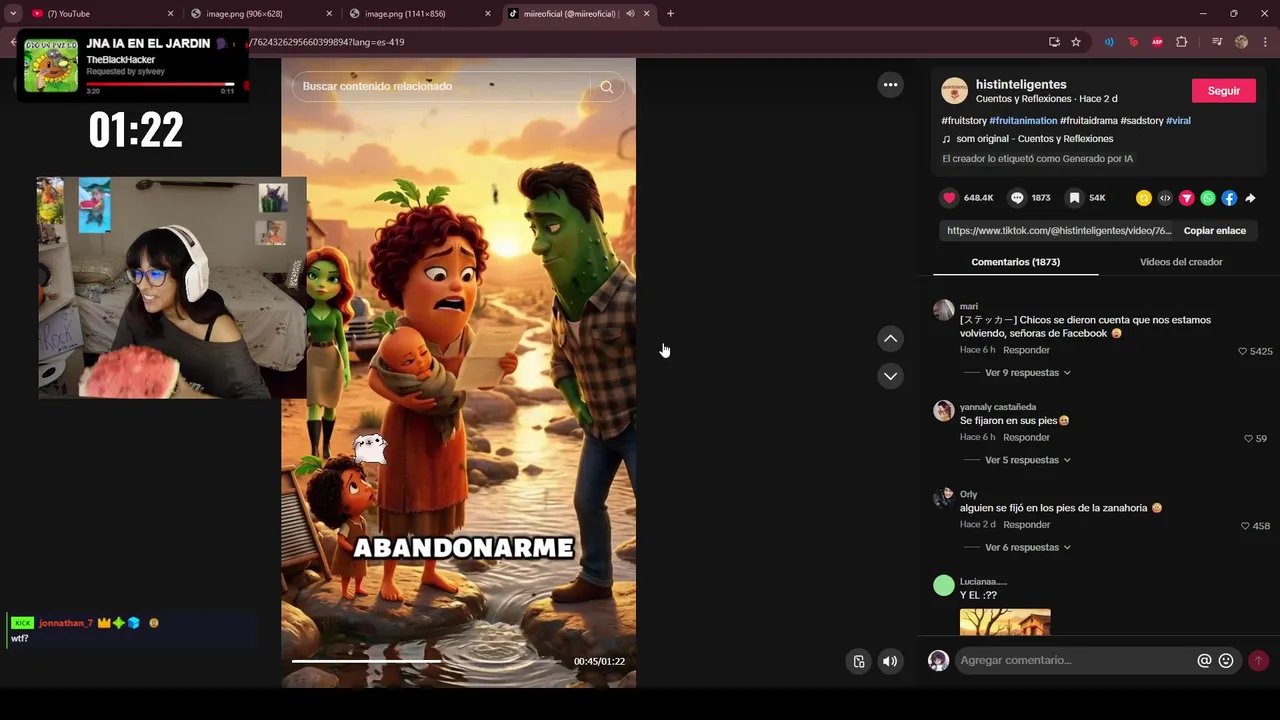The width and height of the screenshot is (1280, 720).
Task: Open the blue sound-wave extension icon
Action: (1109, 42)
